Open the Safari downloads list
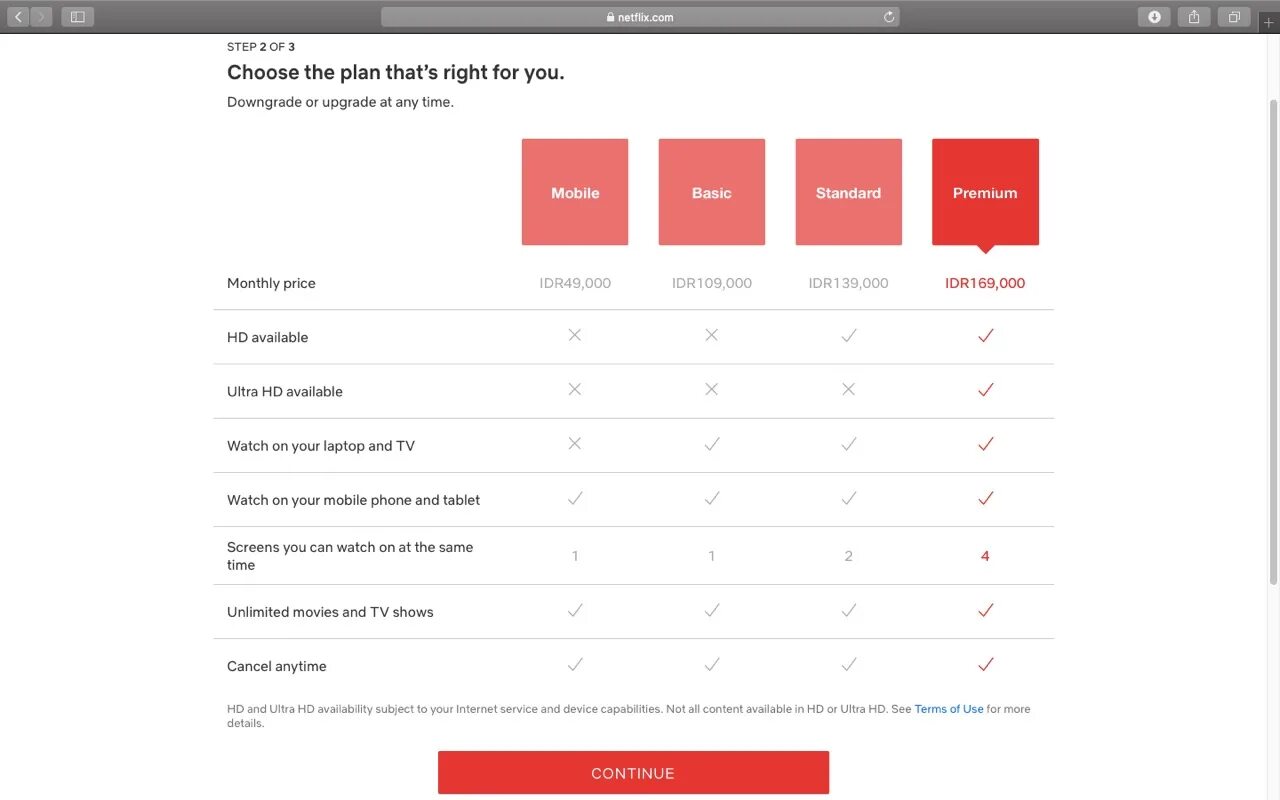The image size is (1280, 800). (1154, 17)
